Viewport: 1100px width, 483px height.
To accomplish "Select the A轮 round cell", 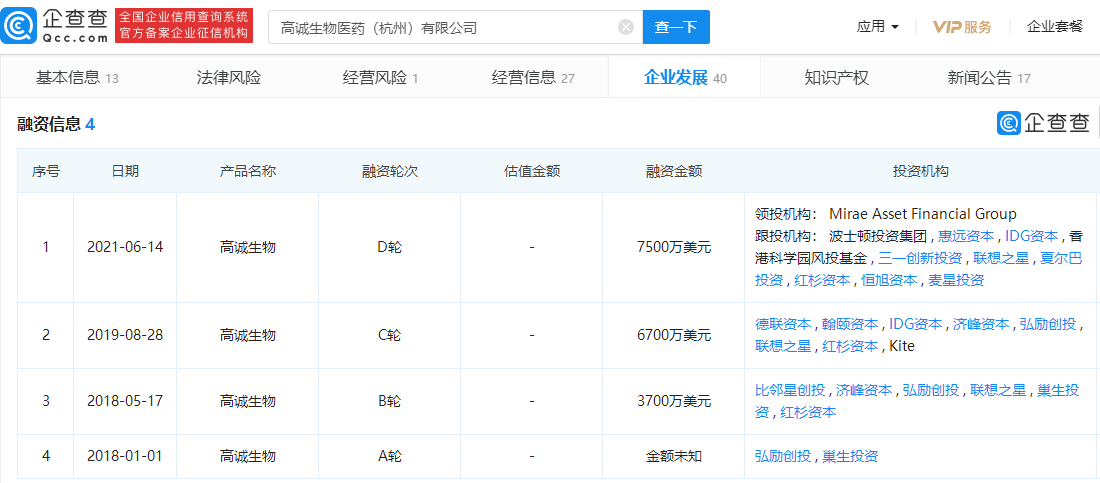I will 389,456.
